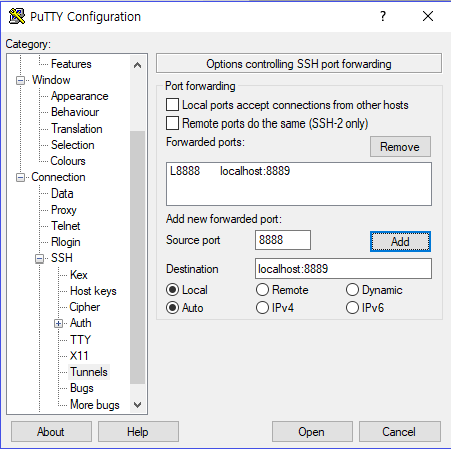Select the IPv6 radio button
The width and height of the screenshot is (451, 449).
coord(352,307)
